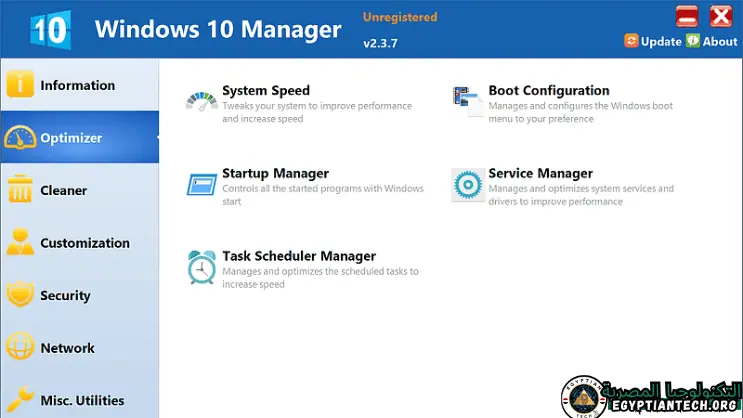Viewport: 743px width, 418px height.
Task: Click the Windows 10 Manager logo icon
Action: tap(51, 30)
